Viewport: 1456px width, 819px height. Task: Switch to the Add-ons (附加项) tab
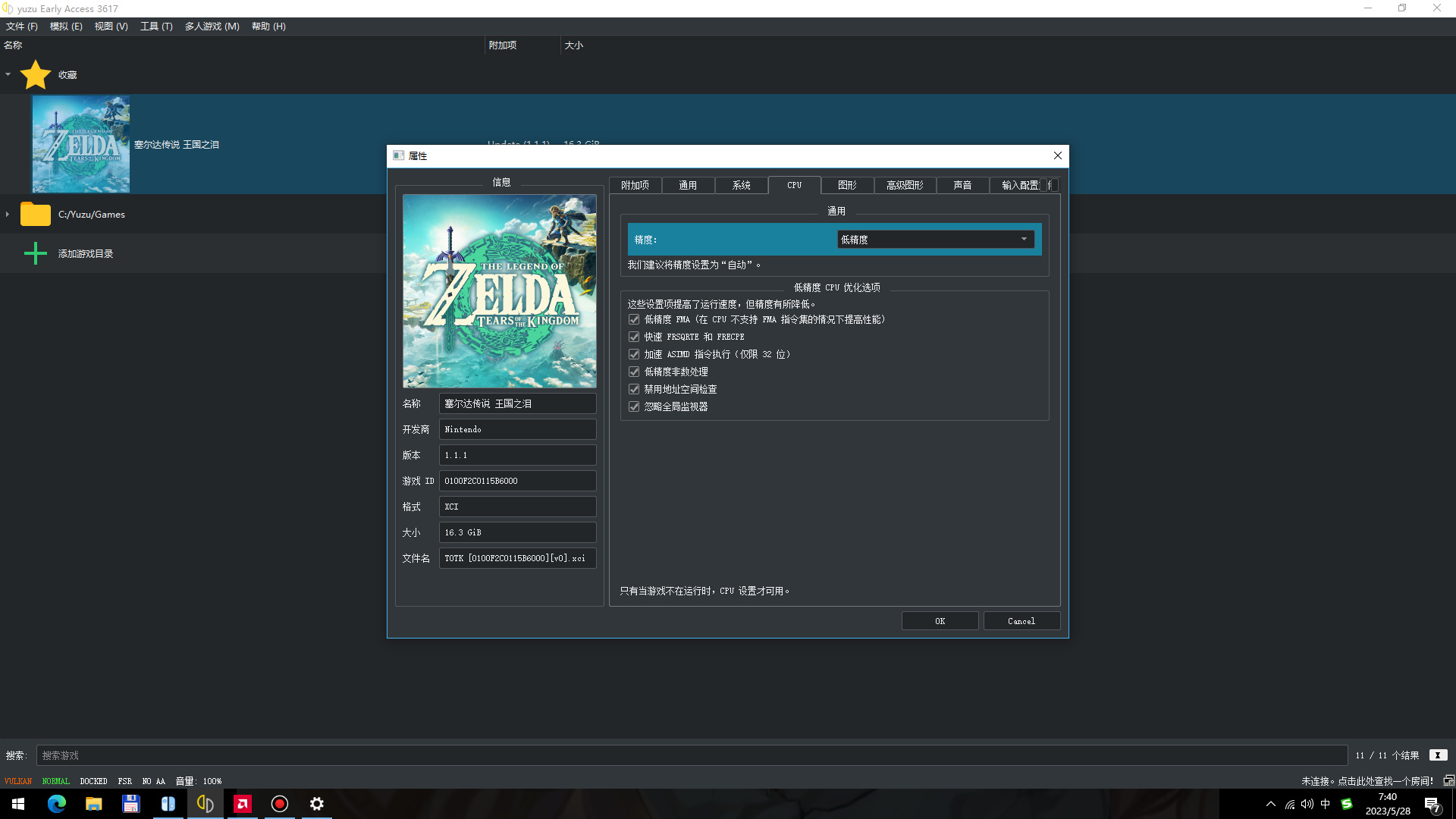(x=635, y=186)
